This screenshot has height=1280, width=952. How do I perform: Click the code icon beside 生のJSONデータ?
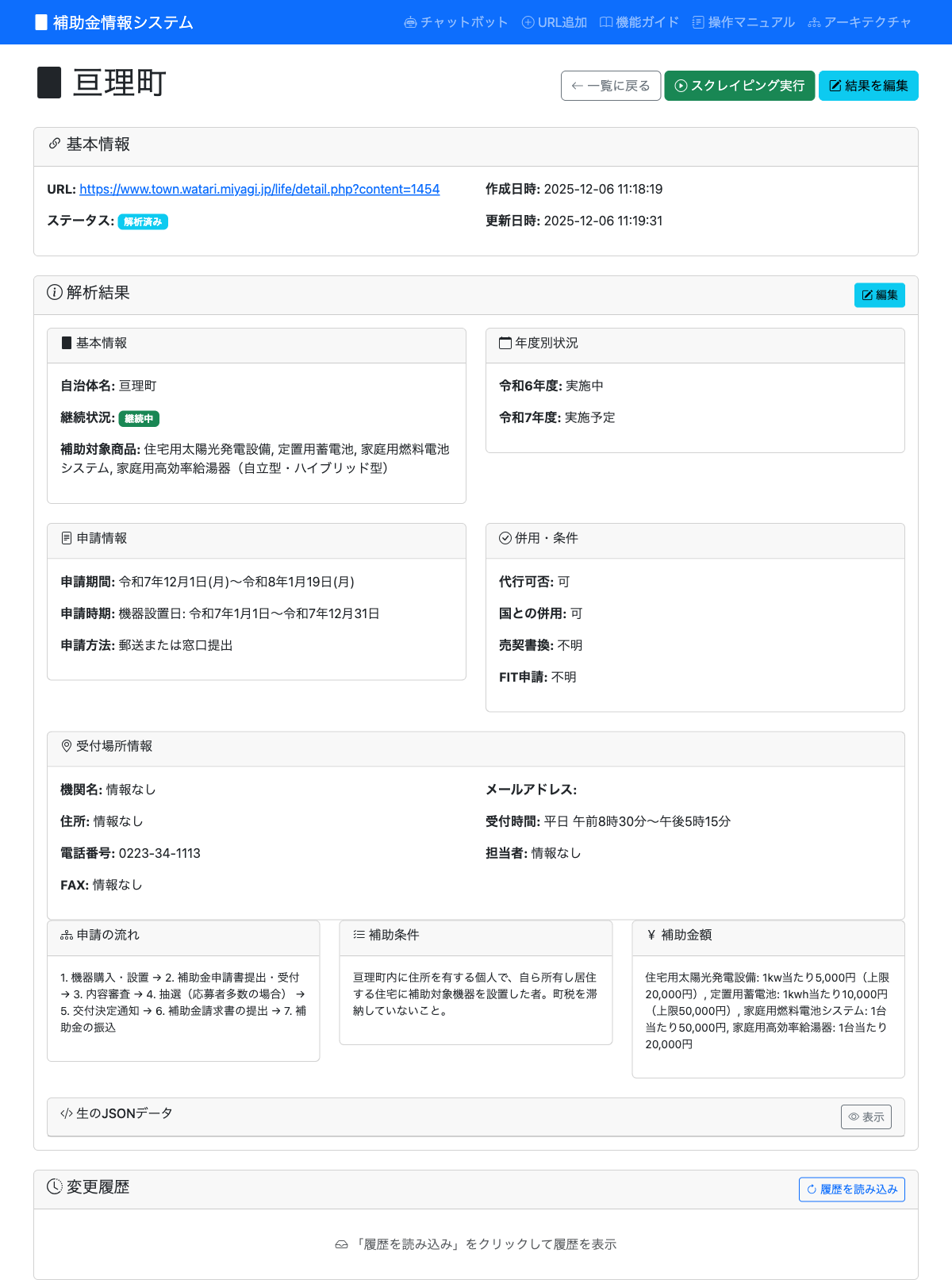click(x=67, y=1113)
